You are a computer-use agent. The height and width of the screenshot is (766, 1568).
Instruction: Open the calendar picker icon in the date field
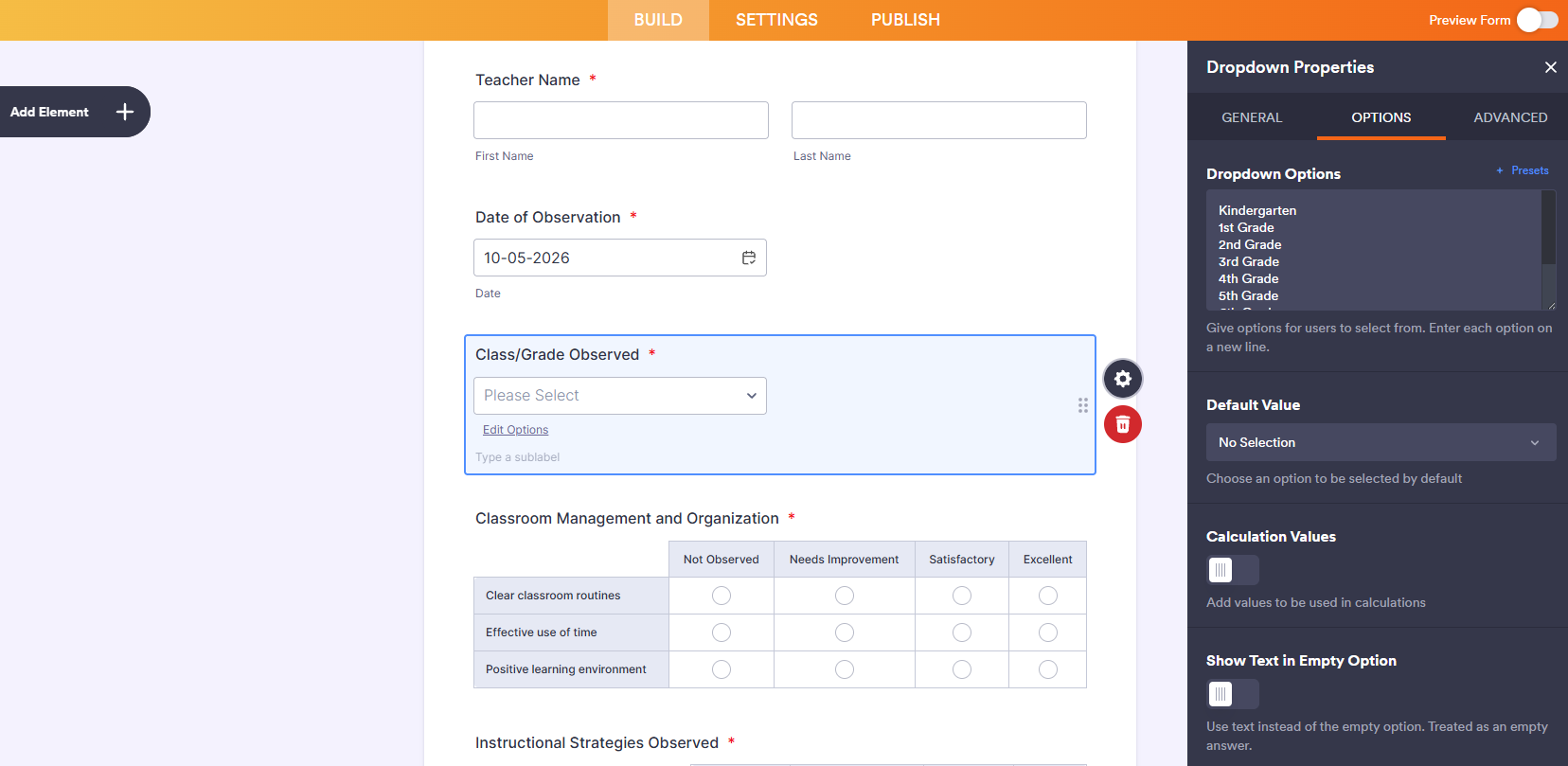749,258
